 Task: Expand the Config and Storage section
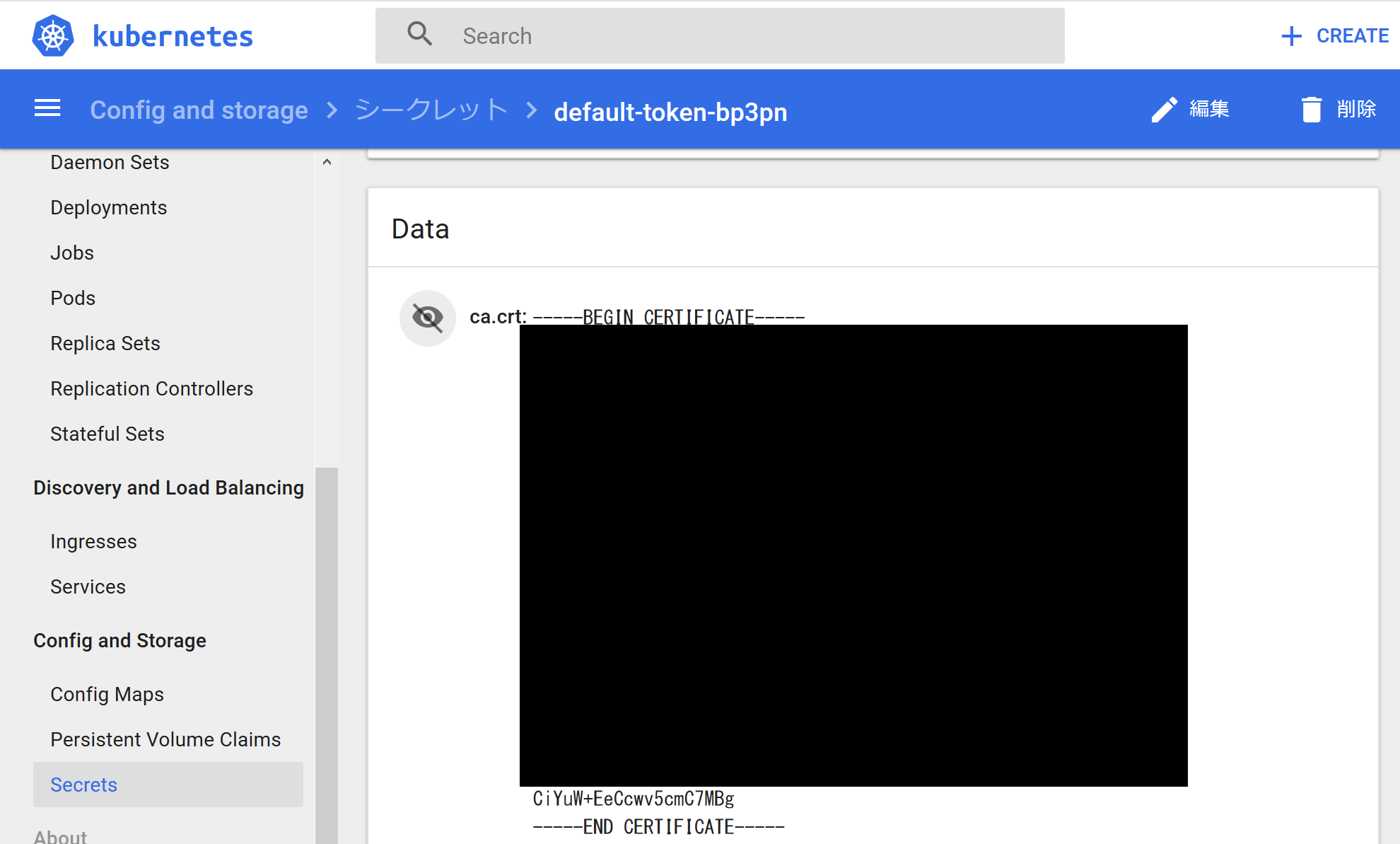pos(119,640)
